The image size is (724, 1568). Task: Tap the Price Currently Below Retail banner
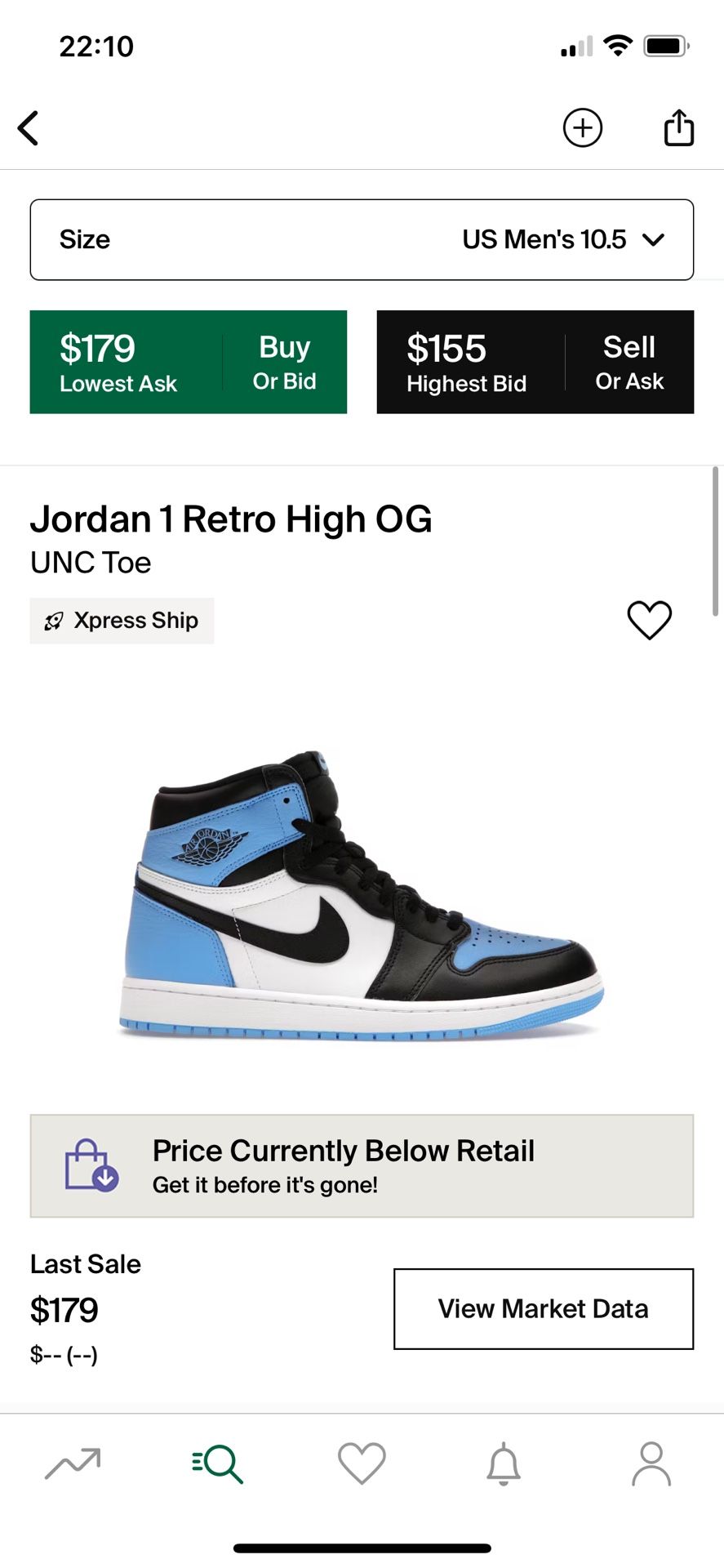coord(362,1165)
